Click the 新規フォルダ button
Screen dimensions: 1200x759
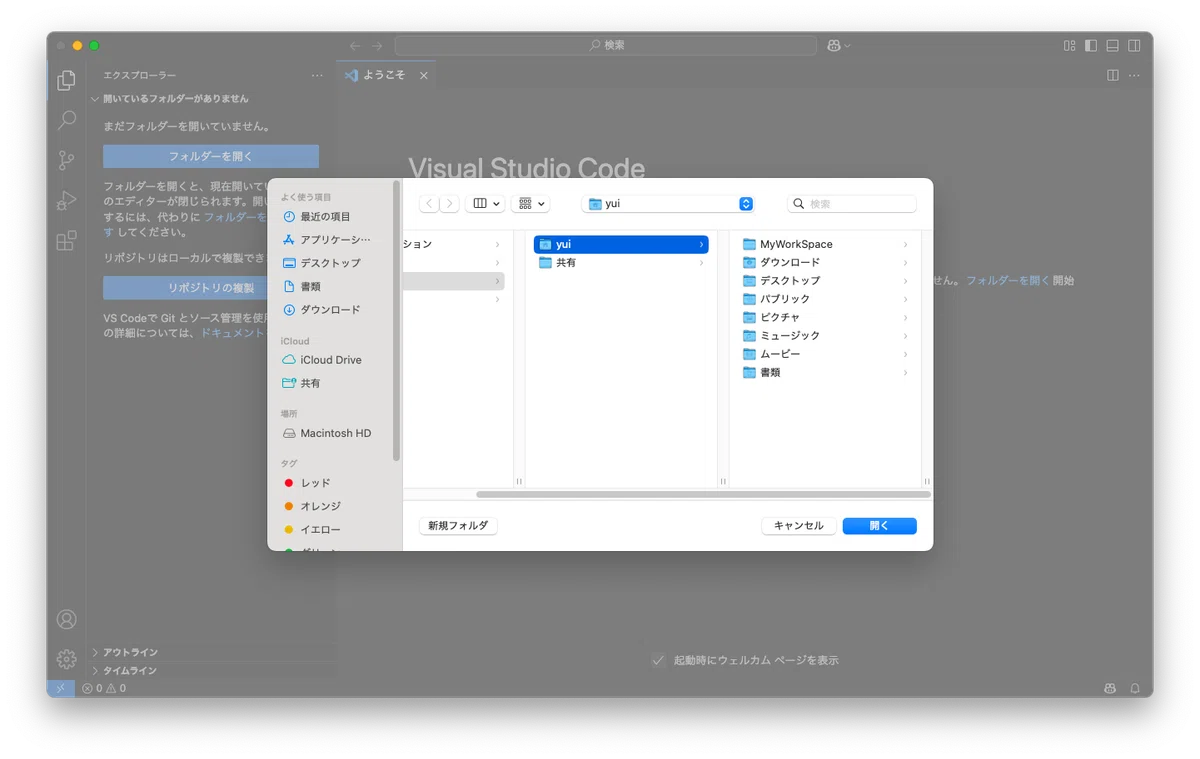(458, 526)
